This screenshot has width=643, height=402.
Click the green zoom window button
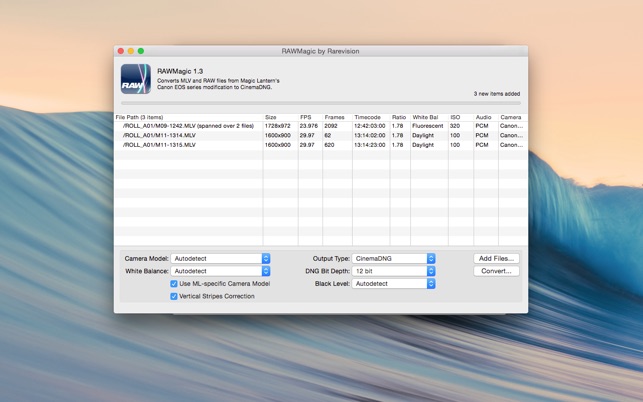141,51
